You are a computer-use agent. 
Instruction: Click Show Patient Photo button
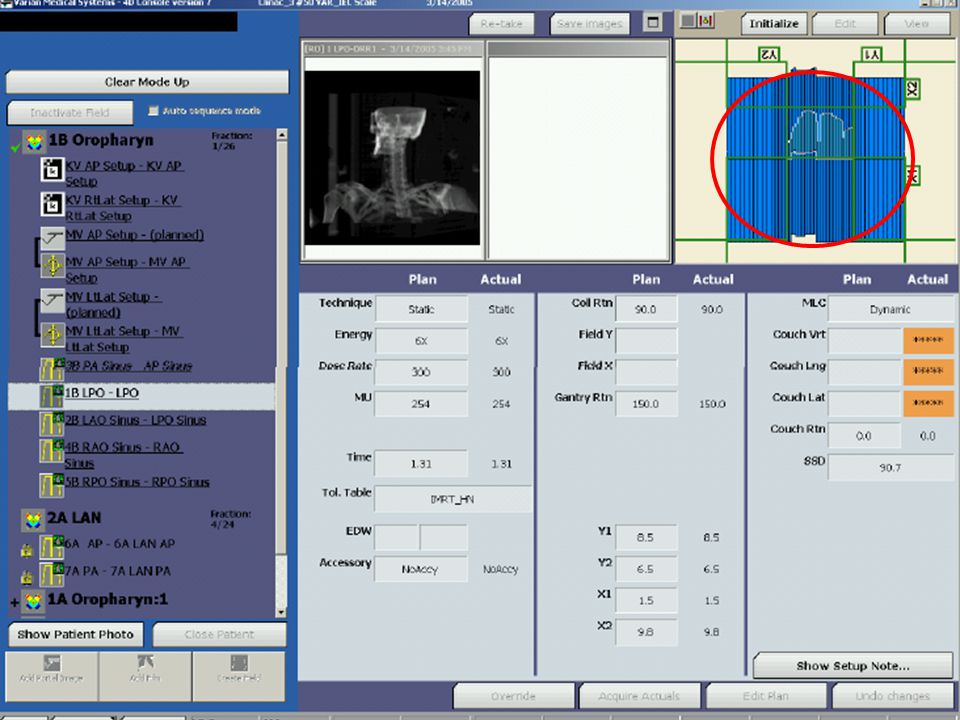(75, 634)
